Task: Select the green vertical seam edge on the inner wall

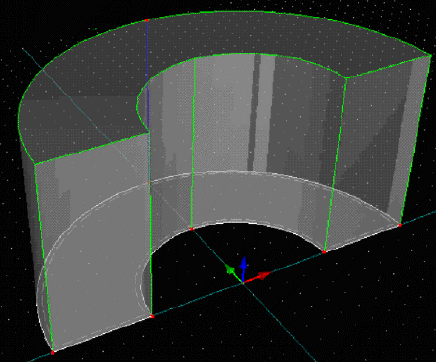Action: point(193,143)
